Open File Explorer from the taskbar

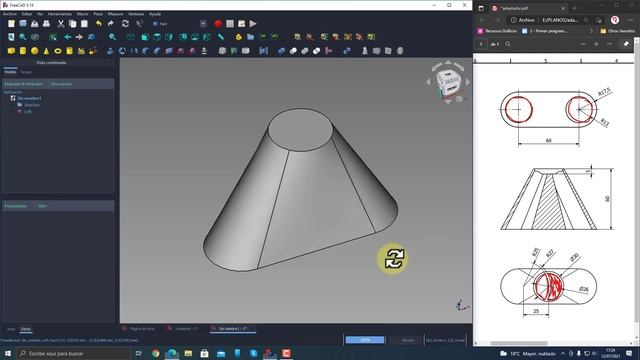[x=188, y=353]
